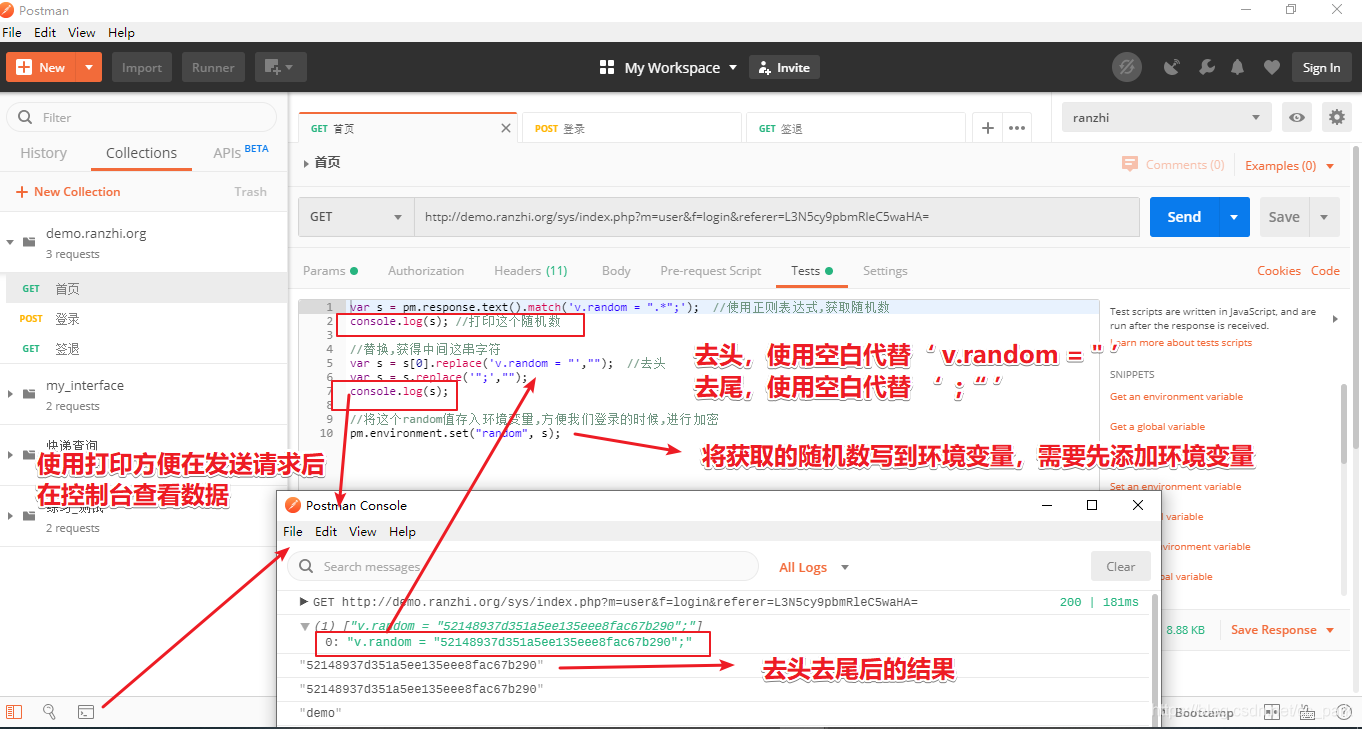Open Save Response dropdown
Viewport: 1362px width, 729px height.
click(x=1282, y=630)
